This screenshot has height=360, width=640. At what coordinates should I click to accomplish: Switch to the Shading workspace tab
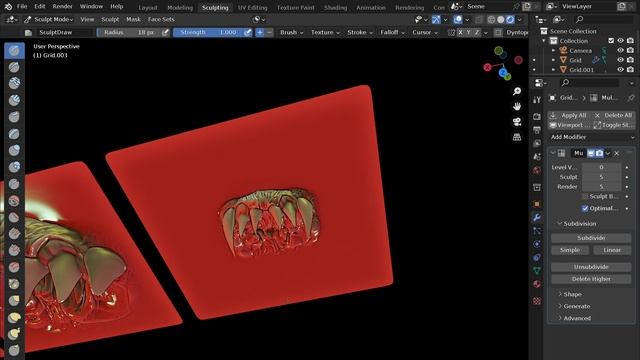pos(336,7)
